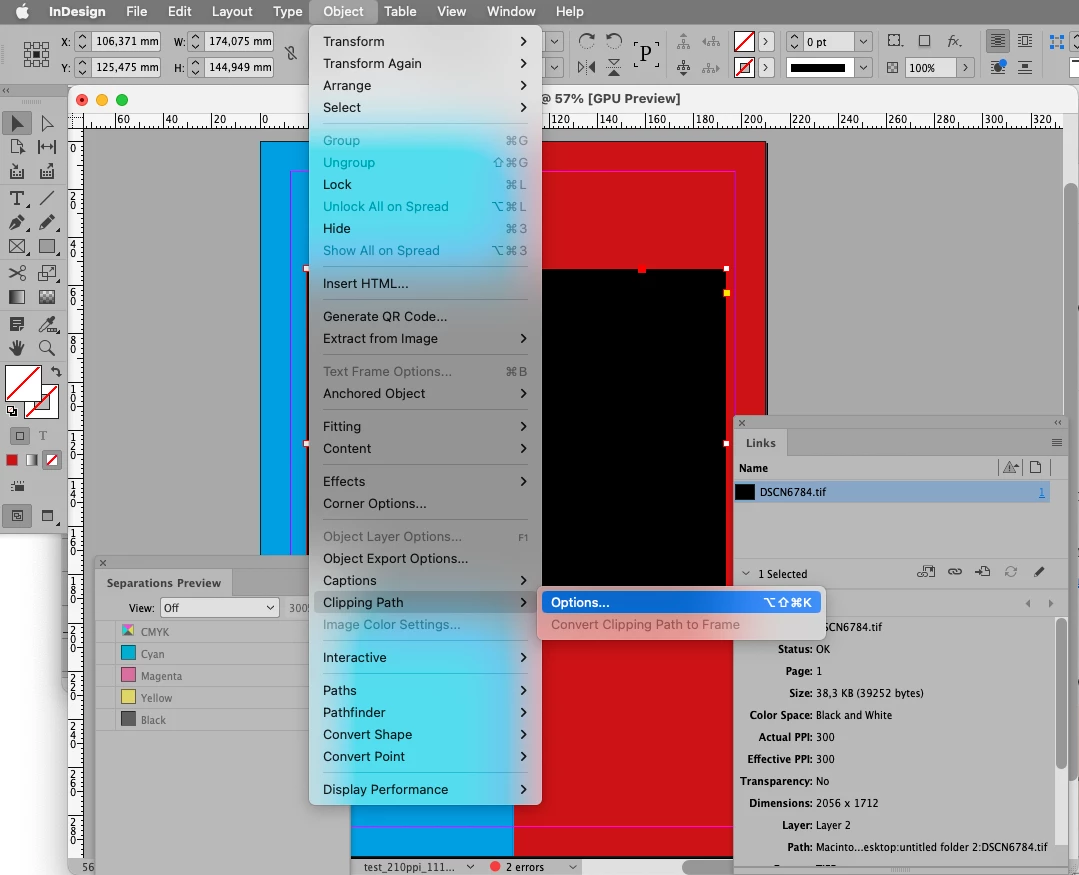Select the Pen tool

click(17, 223)
